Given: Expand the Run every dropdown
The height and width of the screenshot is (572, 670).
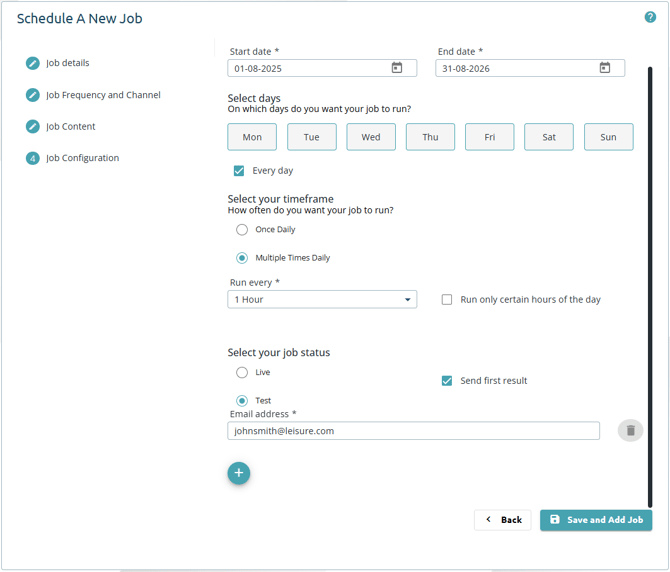Looking at the screenshot, I should pyautogui.click(x=322, y=299).
